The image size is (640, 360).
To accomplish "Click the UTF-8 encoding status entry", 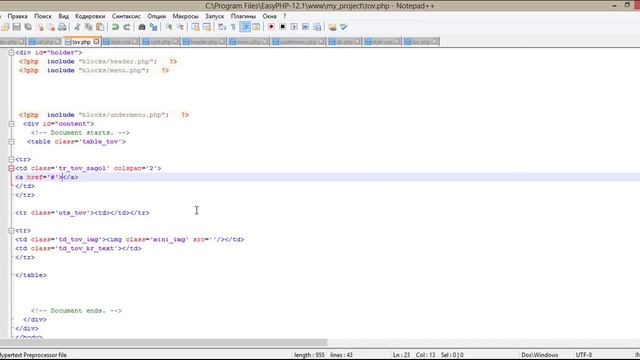I will click(584, 355).
